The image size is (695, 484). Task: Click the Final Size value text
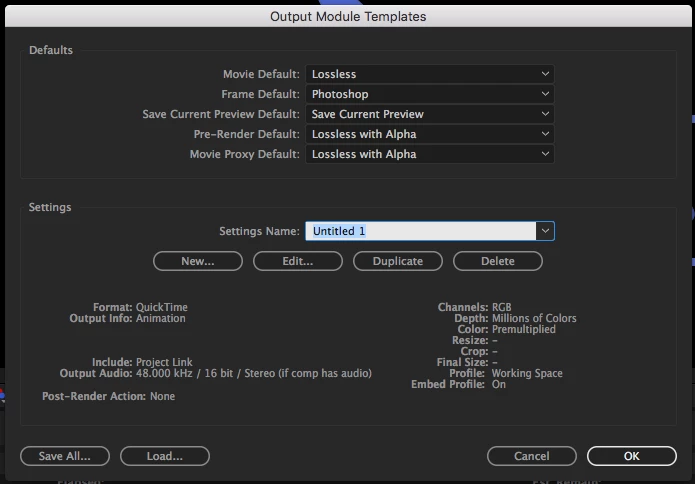(495, 363)
